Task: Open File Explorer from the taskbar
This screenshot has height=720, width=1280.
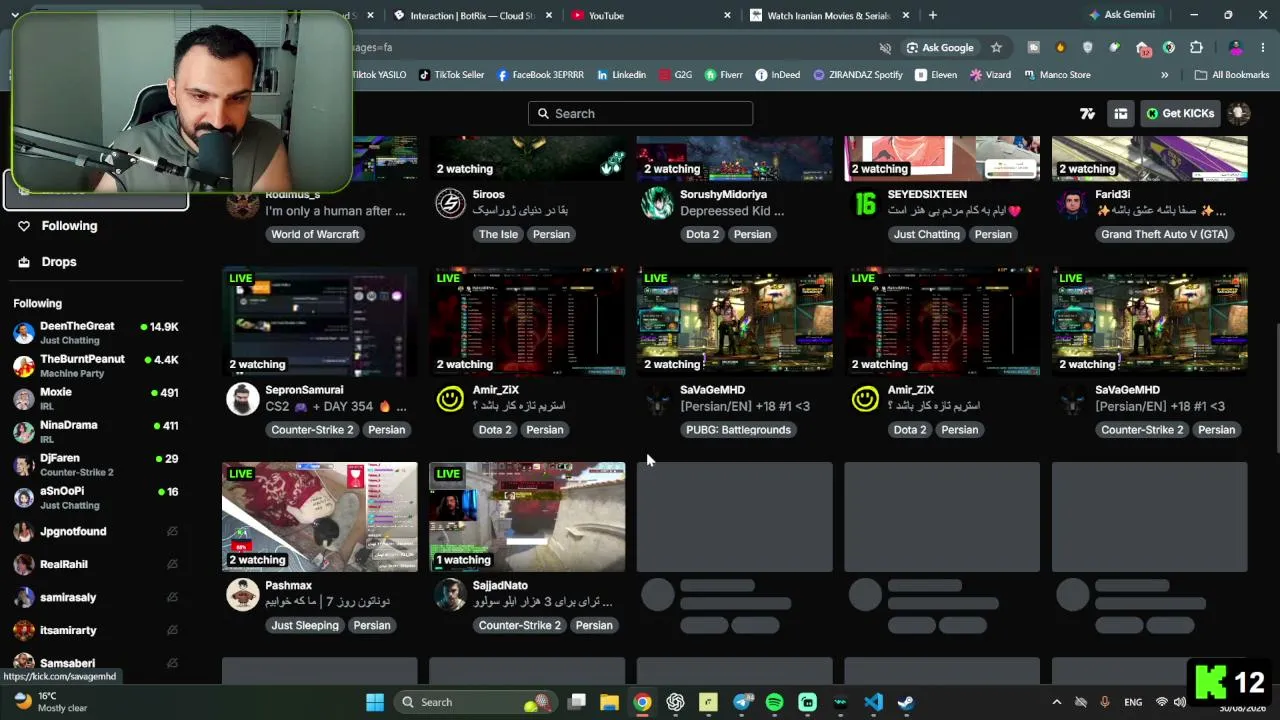Action: (609, 702)
